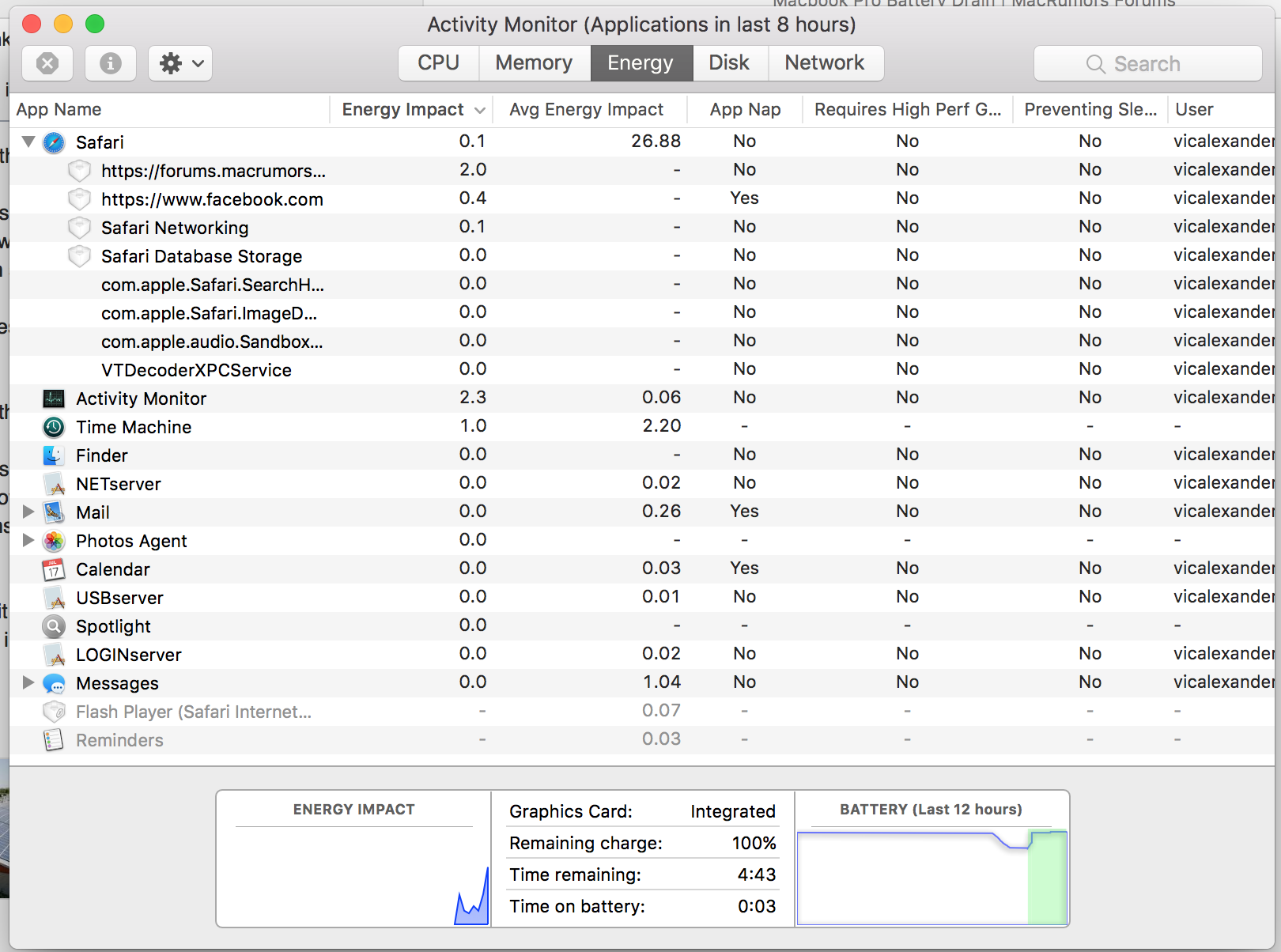Click the Messages bubble icon
Image resolution: width=1281 pixels, height=952 pixels.
tap(54, 683)
